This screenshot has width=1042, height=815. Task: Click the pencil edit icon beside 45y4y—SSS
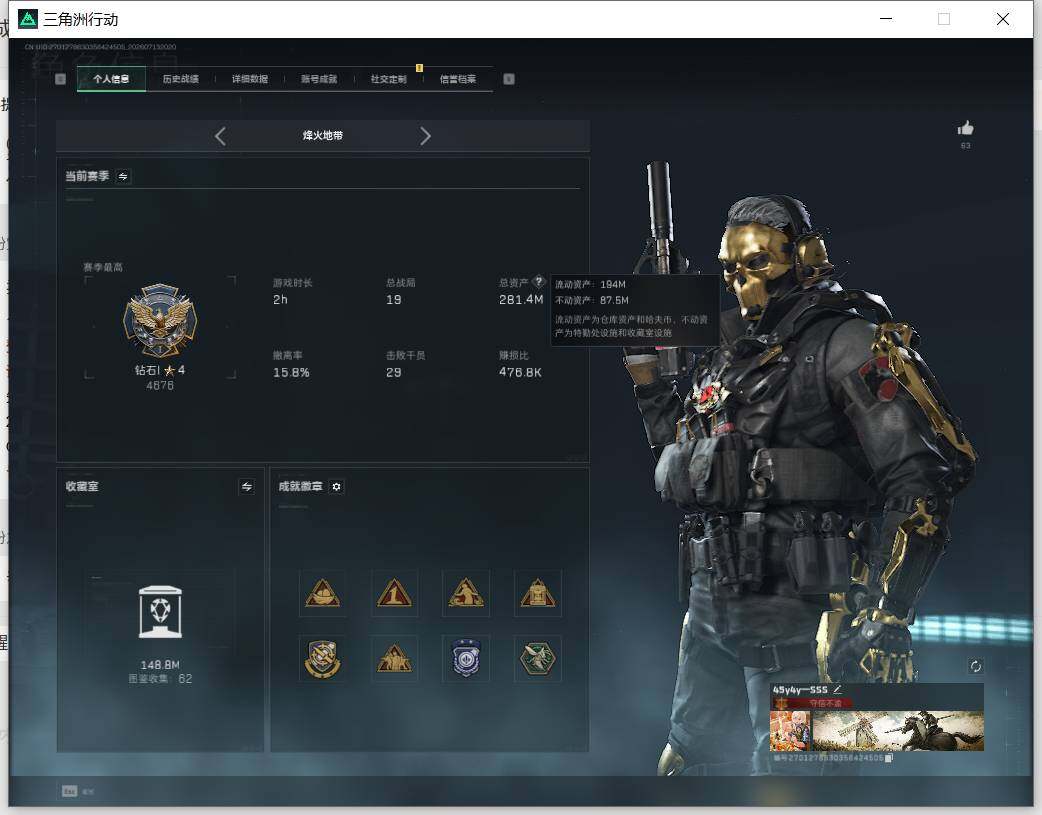click(x=837, y=689)
